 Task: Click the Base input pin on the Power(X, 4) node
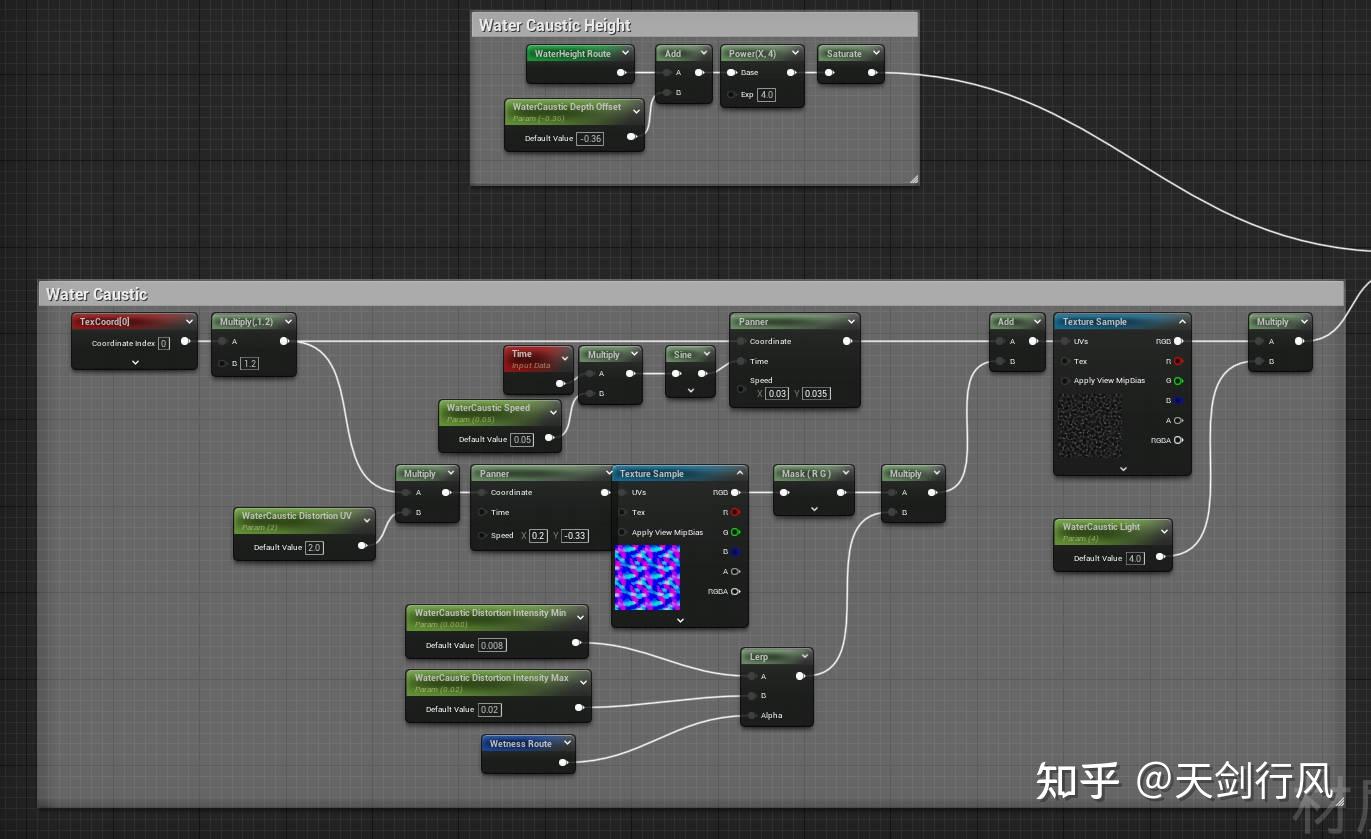point(731,72)
